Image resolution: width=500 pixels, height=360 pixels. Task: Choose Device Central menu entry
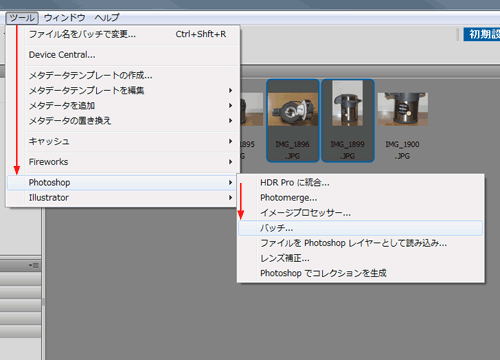coord(123,55)
